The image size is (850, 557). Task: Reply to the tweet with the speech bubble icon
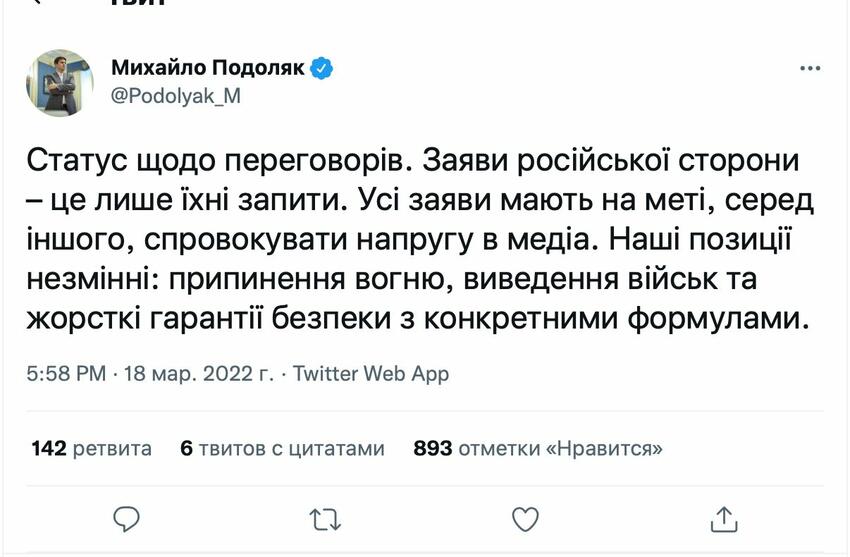(x=127, y=518)
